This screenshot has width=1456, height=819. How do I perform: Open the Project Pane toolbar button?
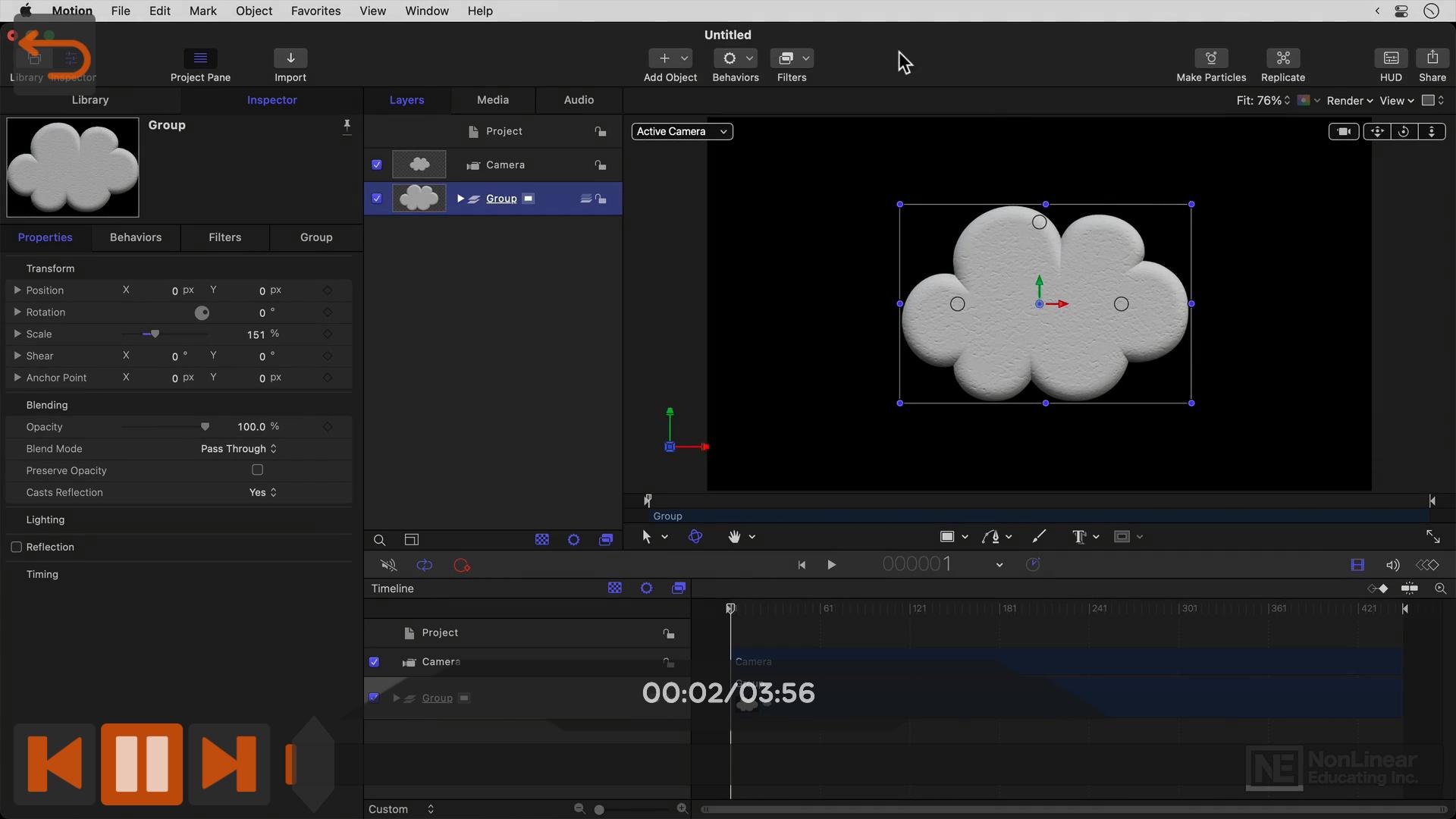tap(200, 58)
